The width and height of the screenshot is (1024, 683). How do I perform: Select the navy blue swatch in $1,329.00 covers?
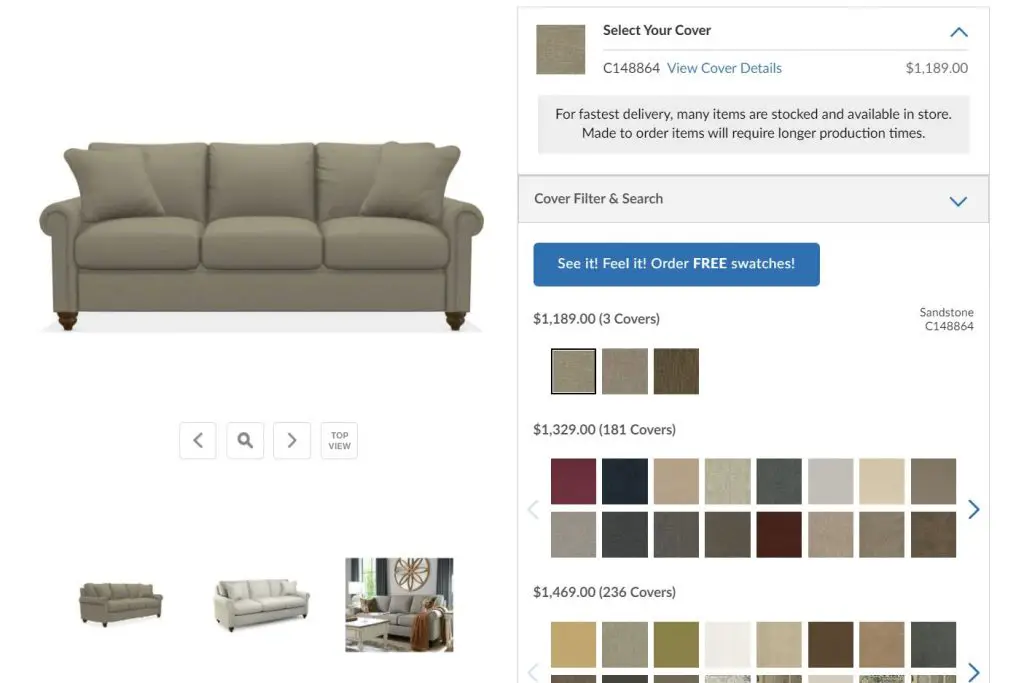624,481
